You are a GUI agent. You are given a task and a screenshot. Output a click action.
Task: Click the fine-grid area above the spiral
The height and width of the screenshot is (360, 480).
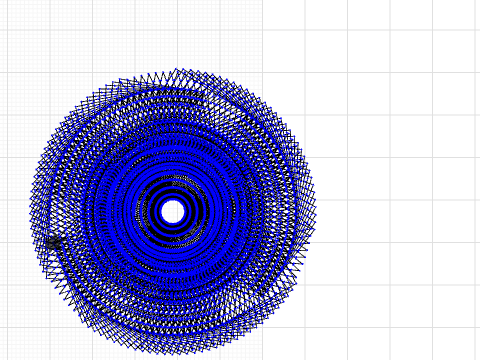167,33
